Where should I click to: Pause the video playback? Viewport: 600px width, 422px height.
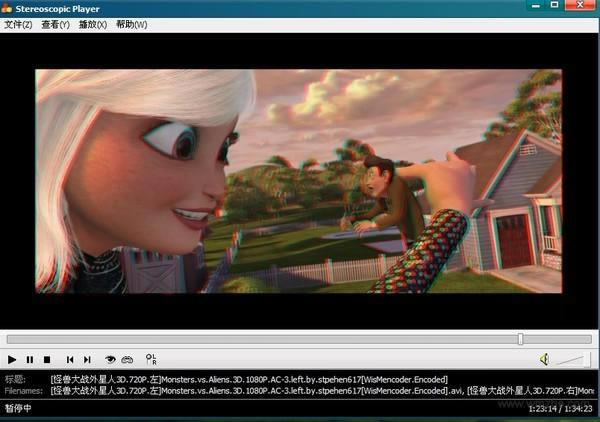point(30,359)
